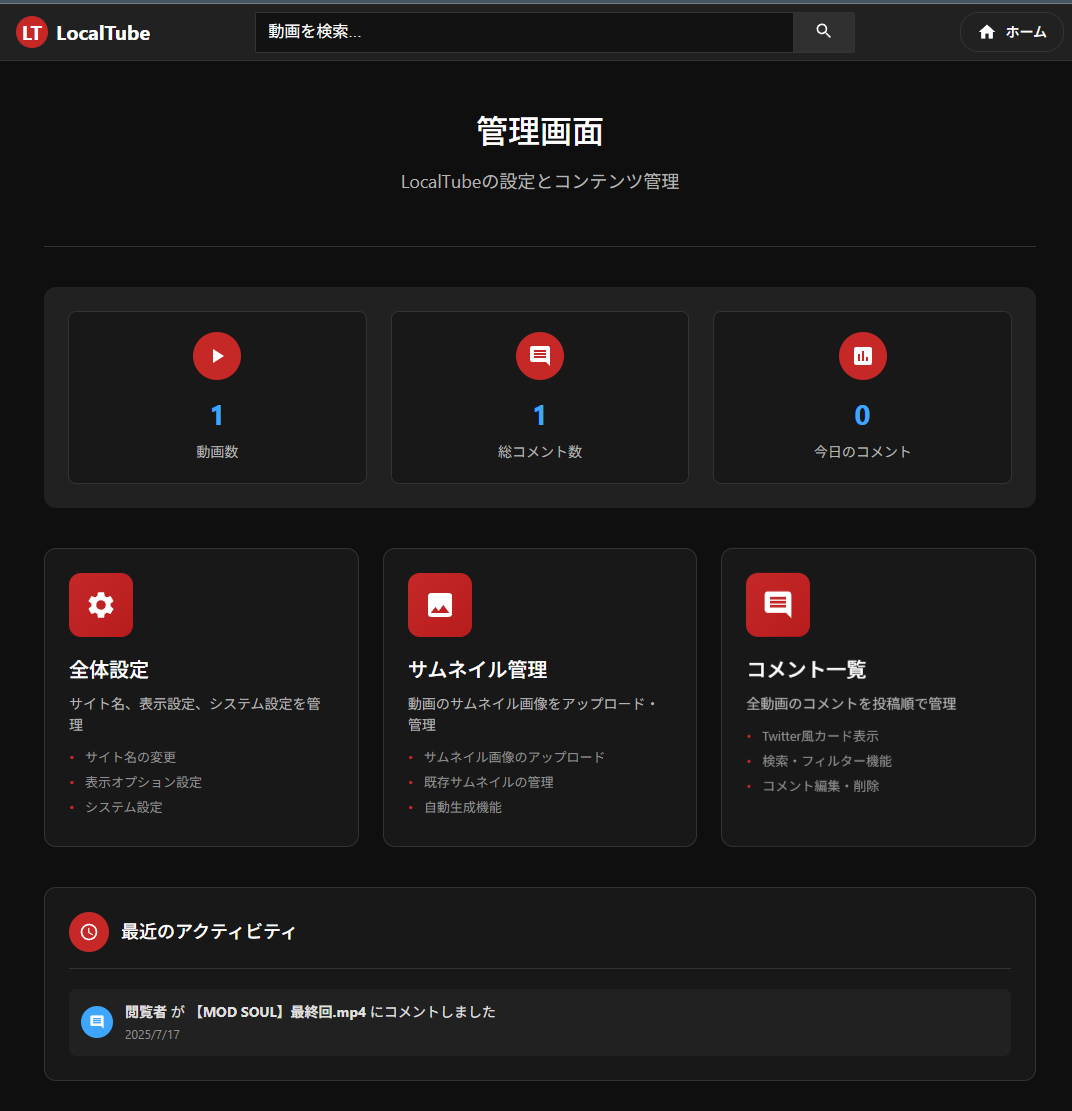Click the 2025/7/17 activity date
Viewport: 1072px width, 1111px height.
point(152,1034)
